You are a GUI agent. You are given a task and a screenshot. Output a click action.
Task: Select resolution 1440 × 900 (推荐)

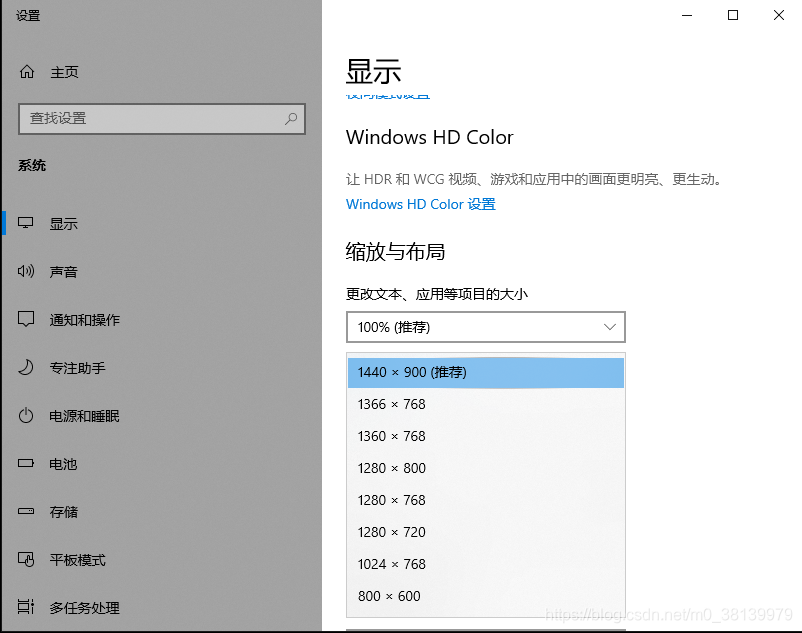[x=485, y=372]
